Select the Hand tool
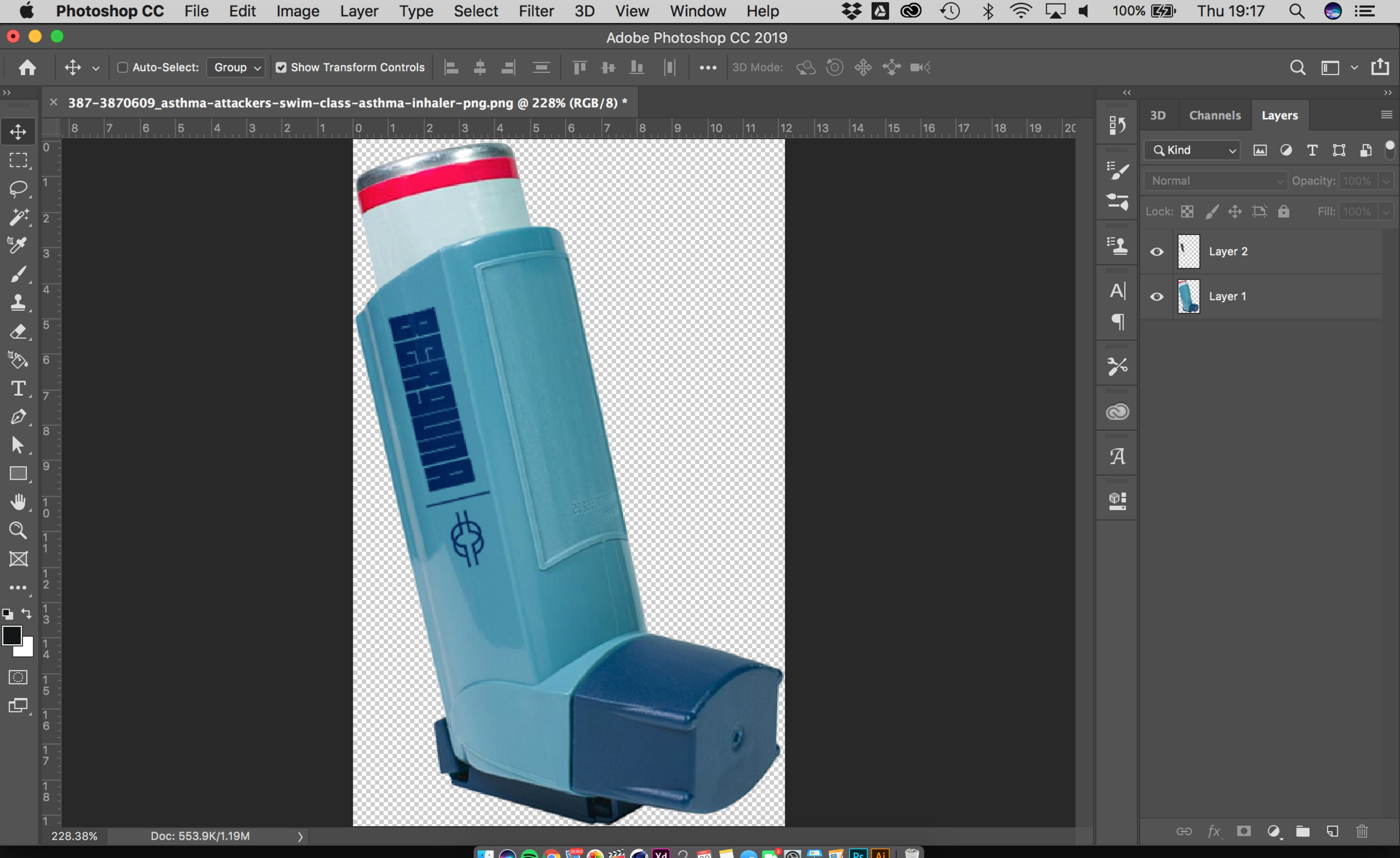 [18, 502]
